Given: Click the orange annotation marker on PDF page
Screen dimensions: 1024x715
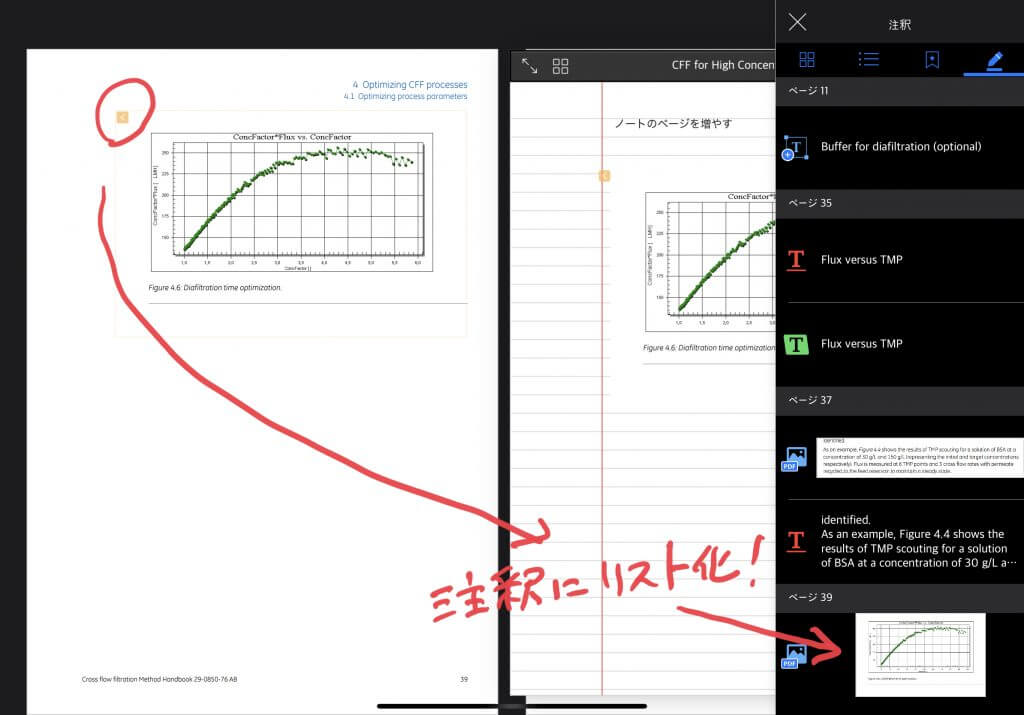Looking at the screenshot, I should click(122, 117).
